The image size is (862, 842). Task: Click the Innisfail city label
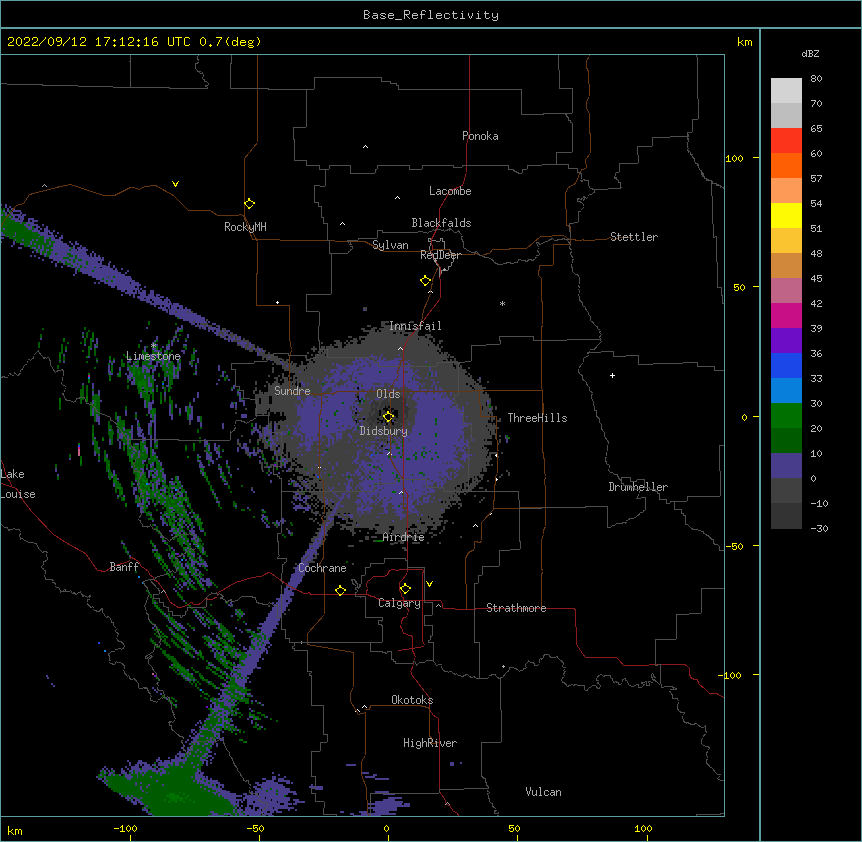(x=415, y=326)
